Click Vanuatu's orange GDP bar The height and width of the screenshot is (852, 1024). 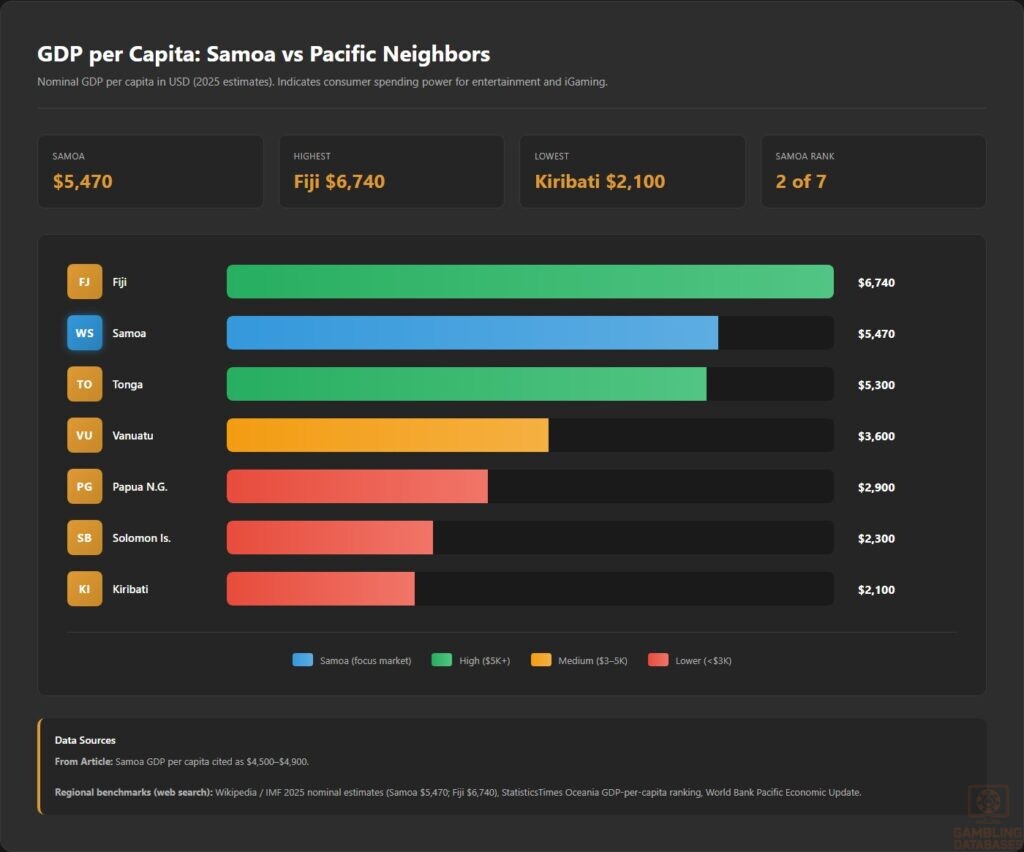(387, 435)
